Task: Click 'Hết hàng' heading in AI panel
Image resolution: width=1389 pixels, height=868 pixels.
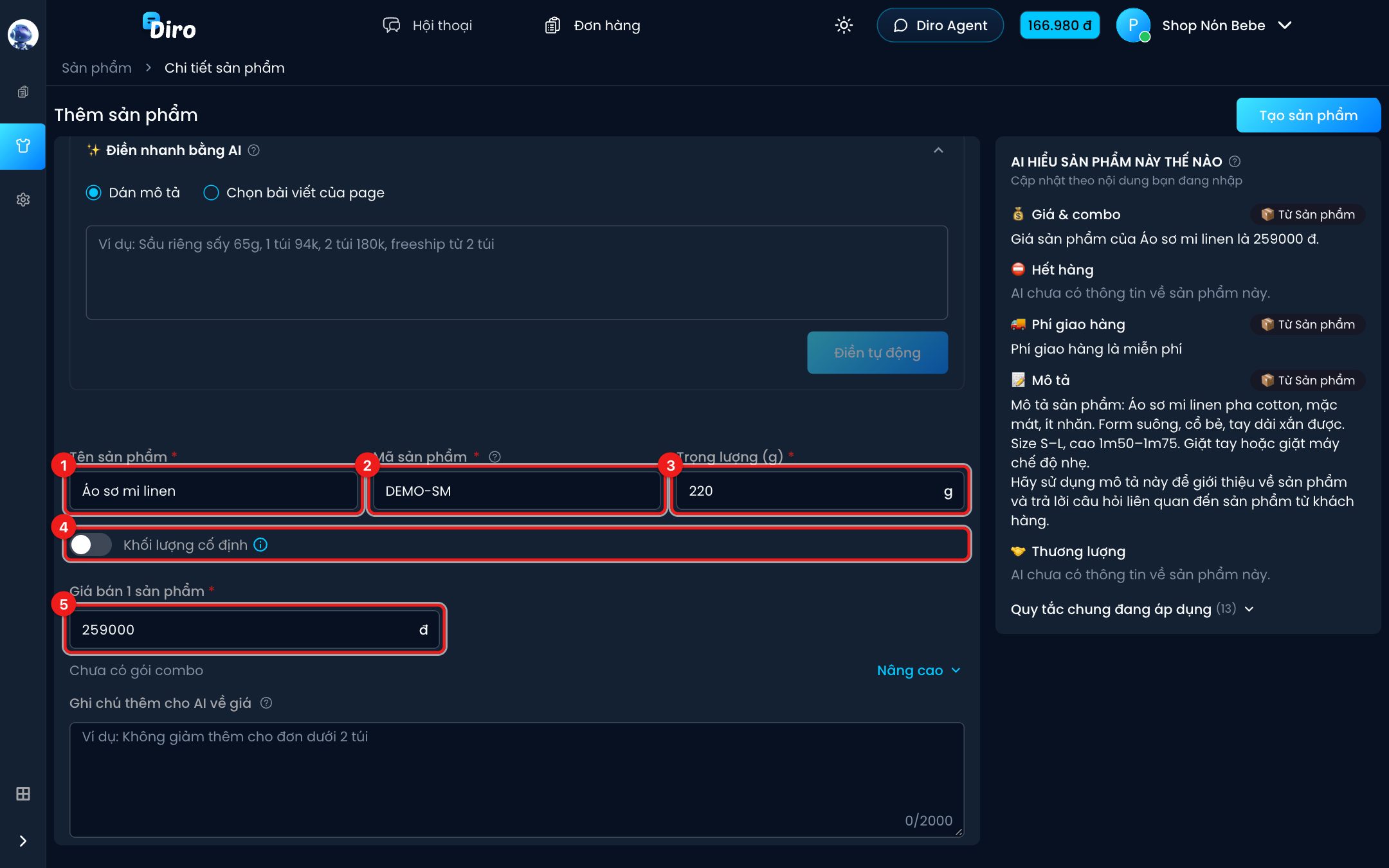Action: (x=1062, y=269)
